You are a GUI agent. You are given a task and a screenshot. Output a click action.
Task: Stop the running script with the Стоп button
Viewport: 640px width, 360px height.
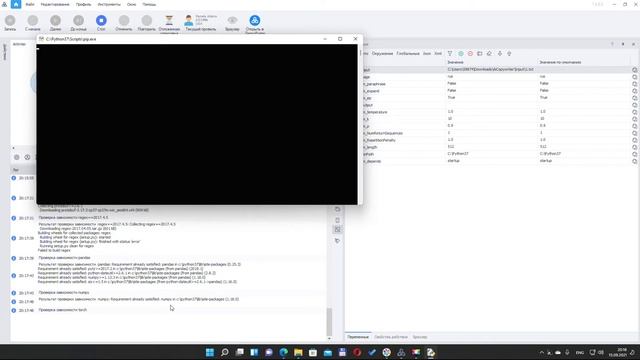pyautogui.click(x=101, y=23)
